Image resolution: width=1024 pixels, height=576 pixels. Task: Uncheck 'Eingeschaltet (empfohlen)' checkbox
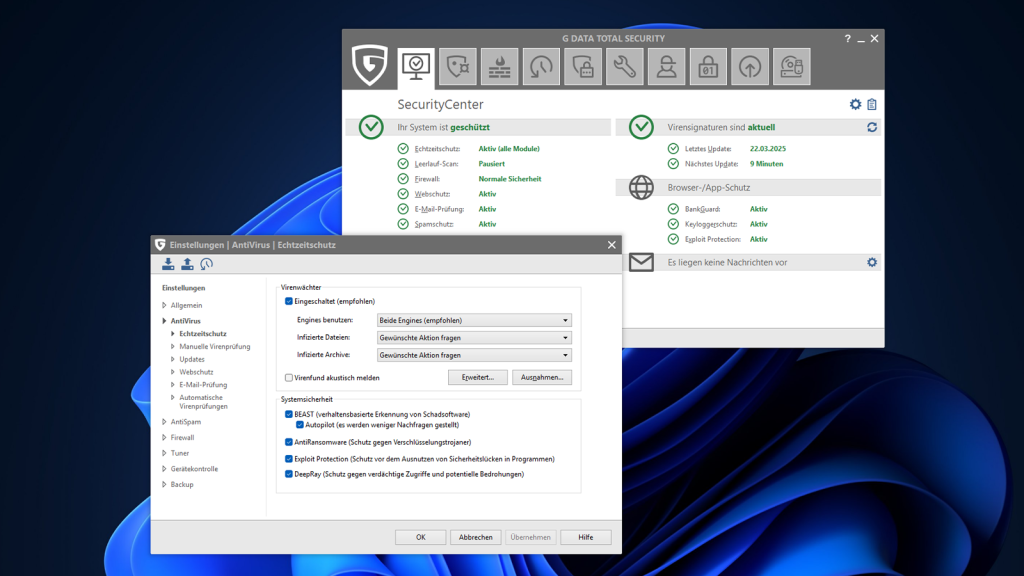[x=289, y=301]
